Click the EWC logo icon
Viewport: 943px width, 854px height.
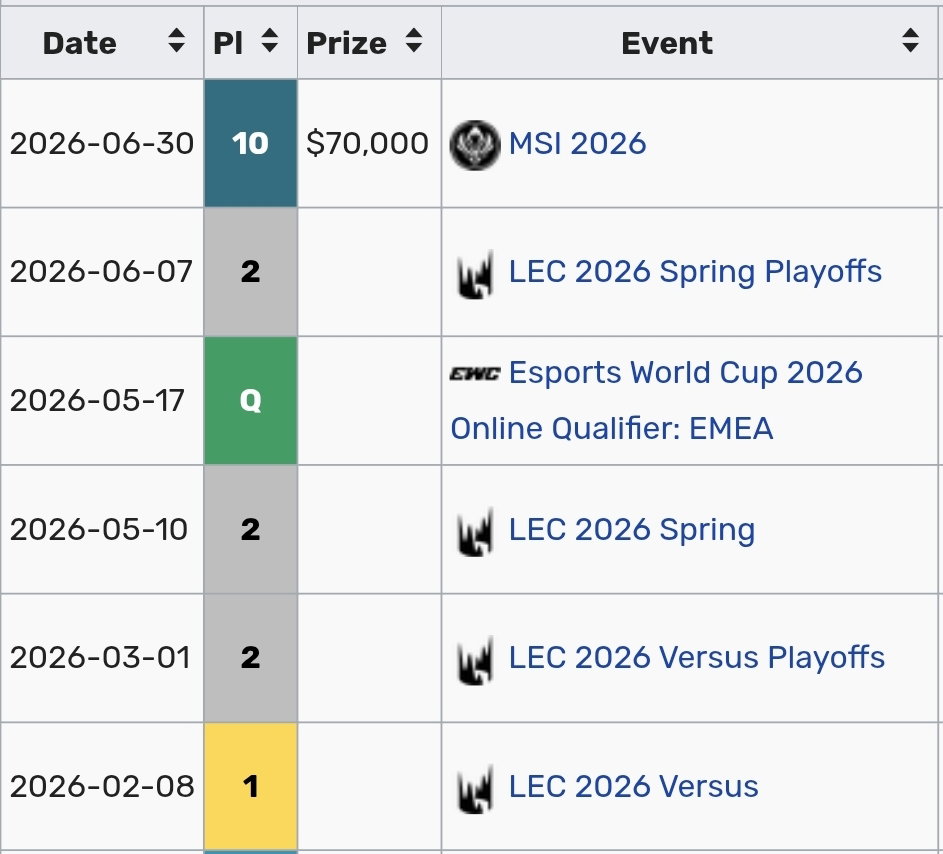[x=475, y=374]
